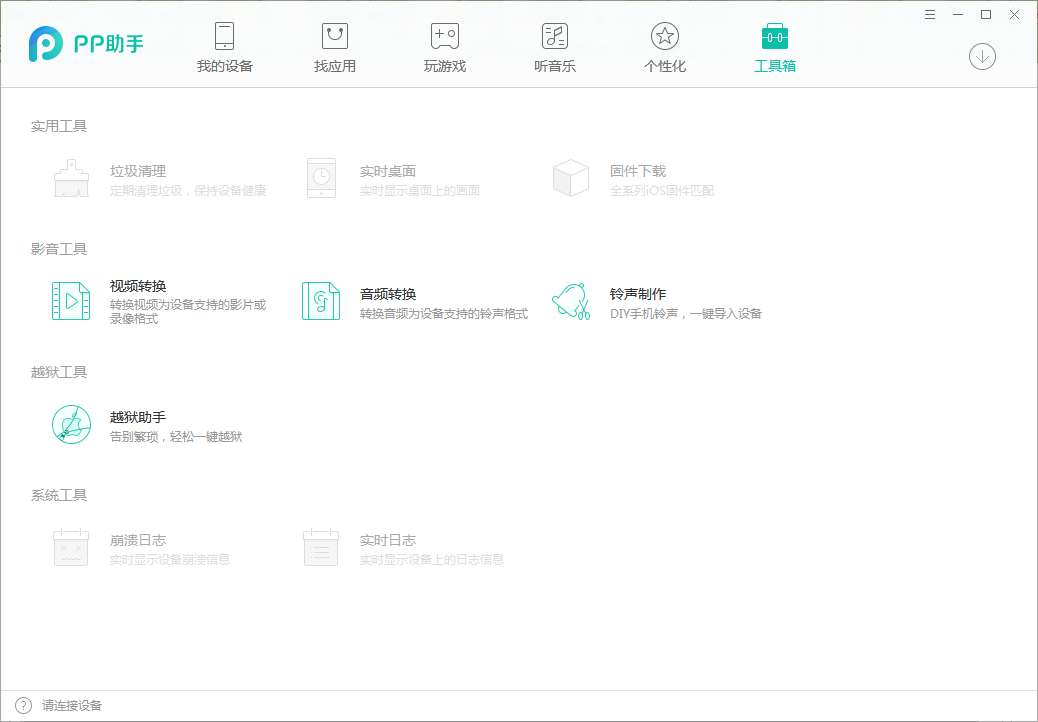The width and height of the screenshot is (1038, 722).
Task: Open the hamburger settings menu
Action: (x=929, y=14)
